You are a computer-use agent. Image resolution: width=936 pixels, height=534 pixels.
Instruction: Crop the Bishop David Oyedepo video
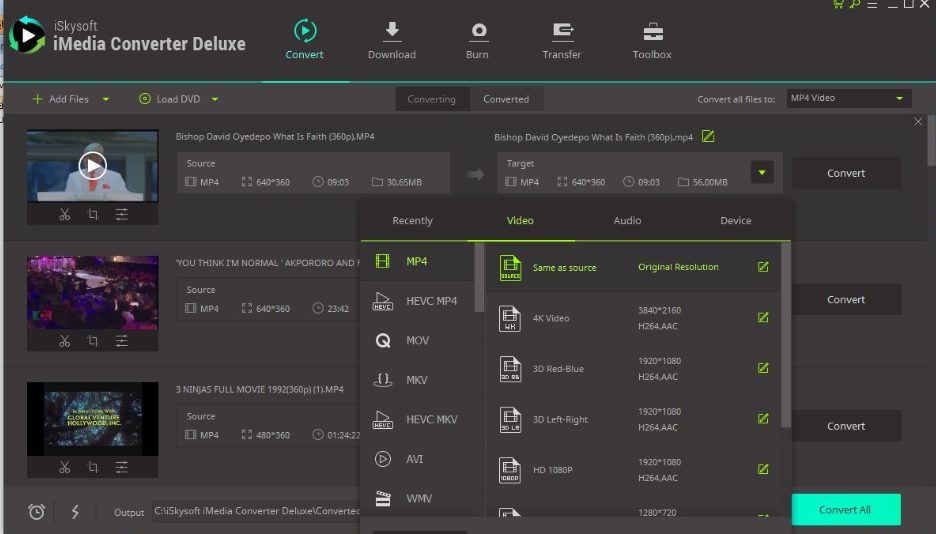click(x=93, y=214)
